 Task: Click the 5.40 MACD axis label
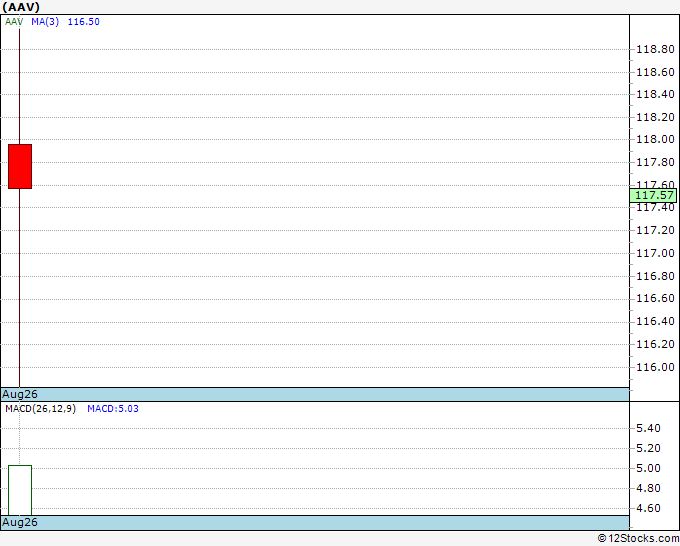648,428
